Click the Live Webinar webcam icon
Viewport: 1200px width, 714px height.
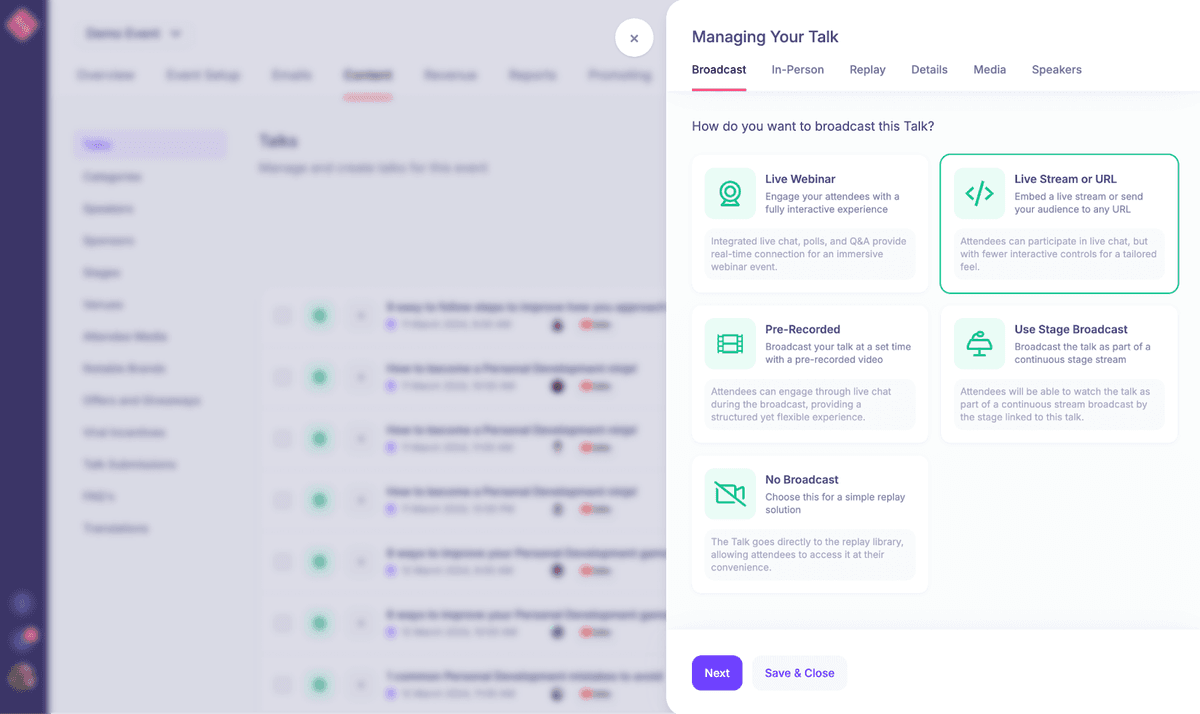(x=730, y=193)
